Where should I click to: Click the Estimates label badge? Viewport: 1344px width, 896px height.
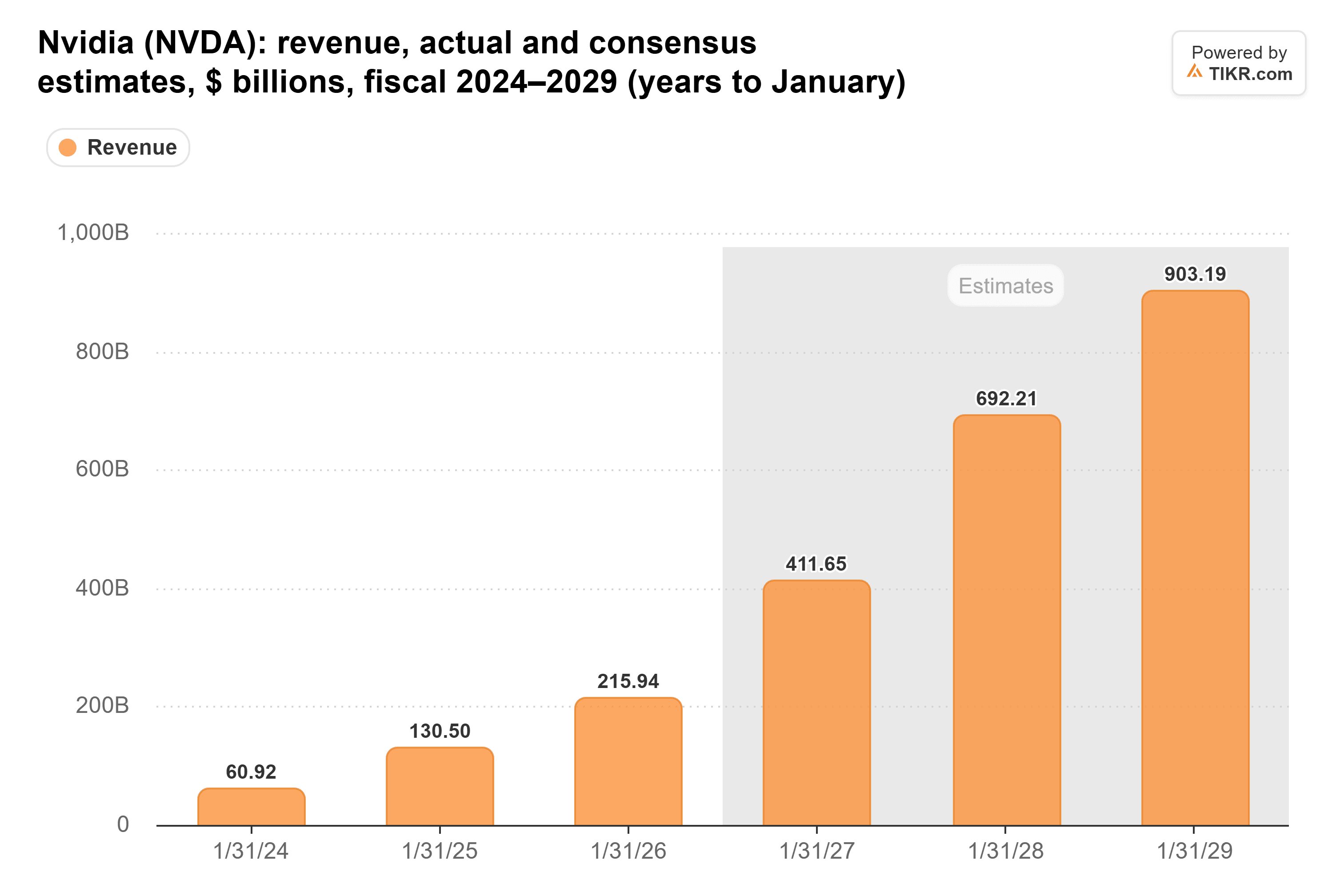1006,286
